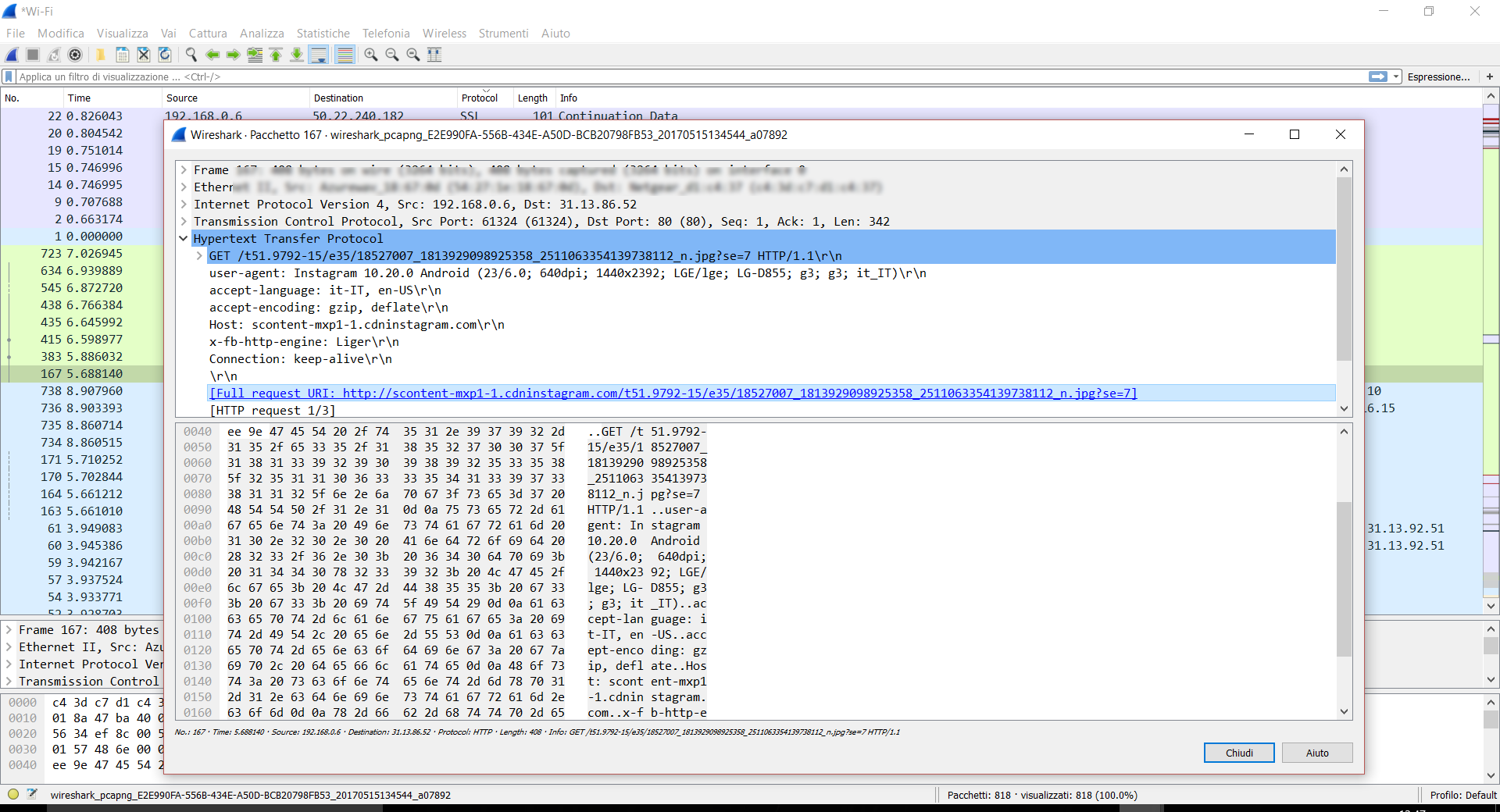This screenshot has height=812, width=1500.
Task: Stop the running packet capture
Action: pyautogui.click(x=33, y=55)
